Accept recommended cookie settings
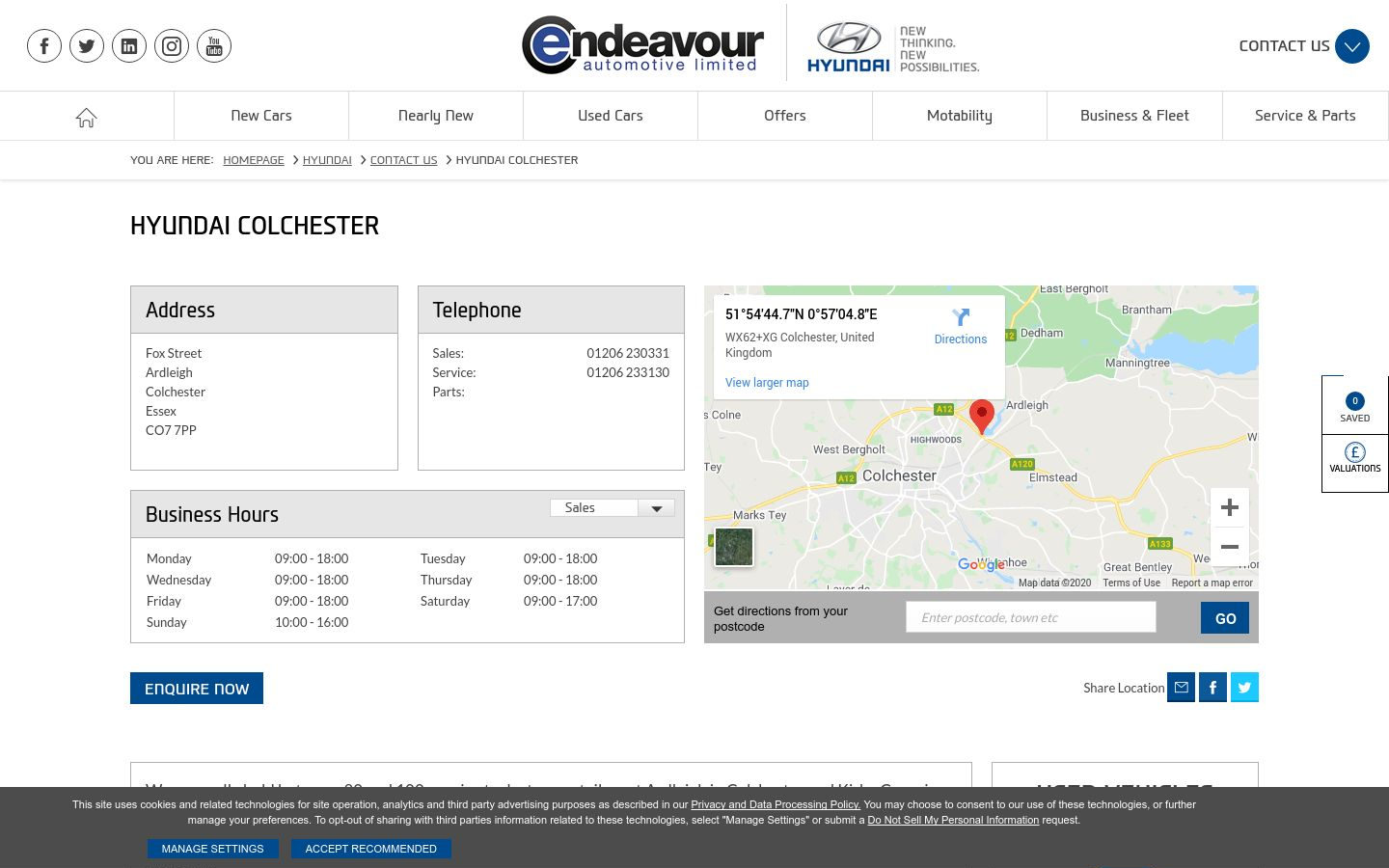 click(371, 849)
